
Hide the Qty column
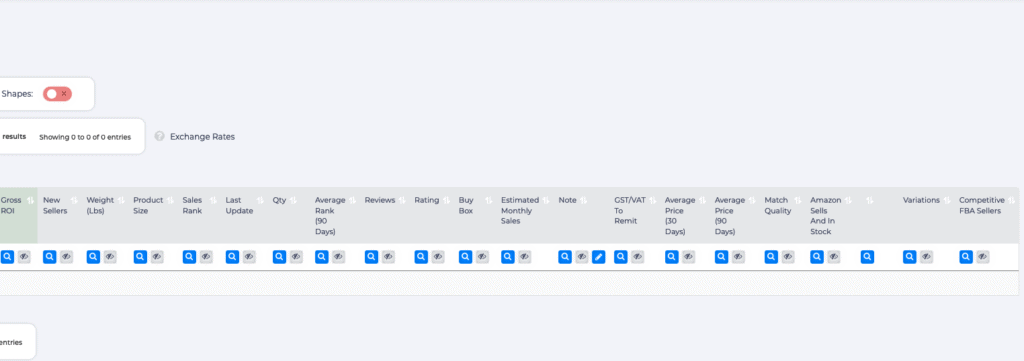coord(296,257)
